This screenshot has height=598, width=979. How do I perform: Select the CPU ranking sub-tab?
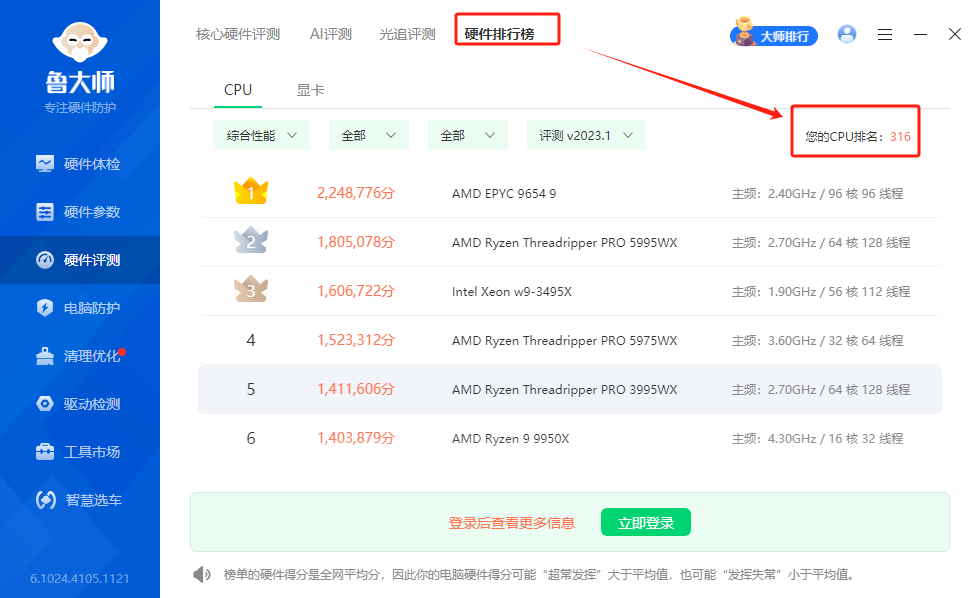238,90
